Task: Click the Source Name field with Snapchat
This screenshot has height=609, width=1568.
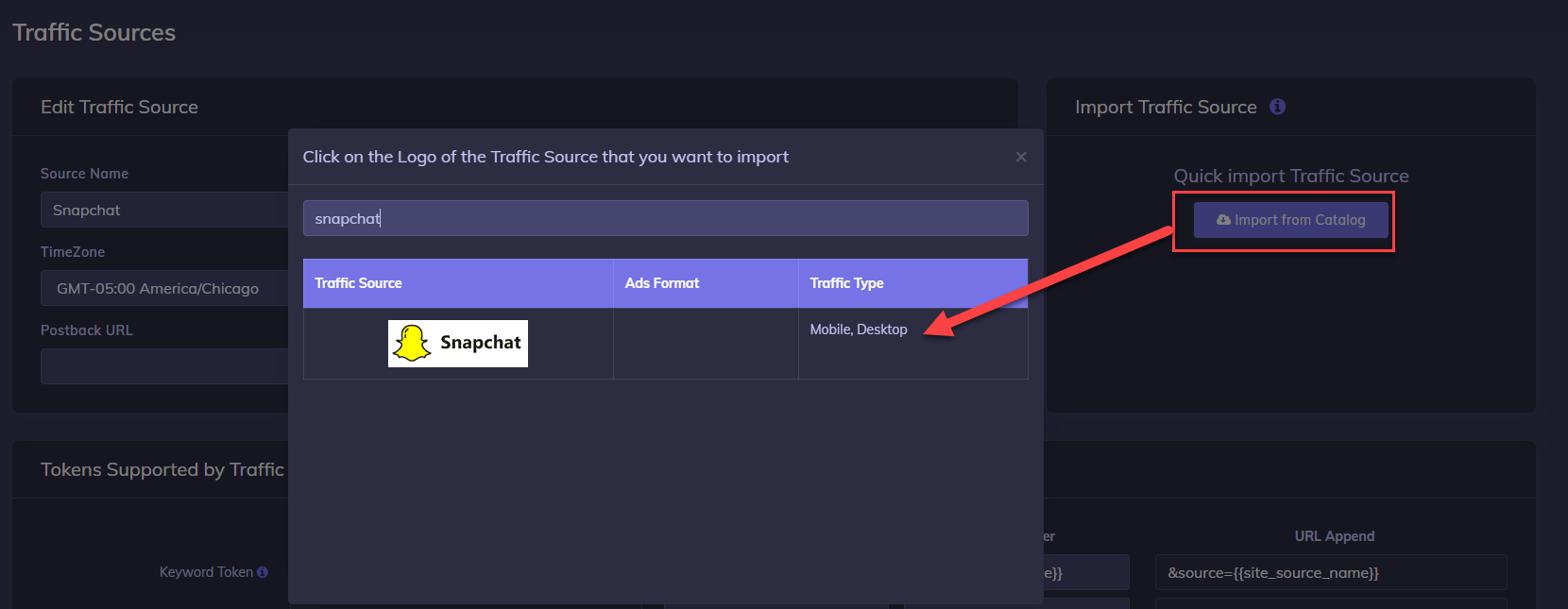Action: 164,210
